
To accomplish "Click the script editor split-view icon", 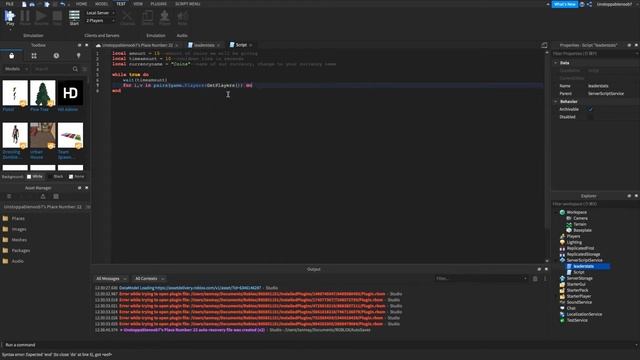I will tap(544, 45).
